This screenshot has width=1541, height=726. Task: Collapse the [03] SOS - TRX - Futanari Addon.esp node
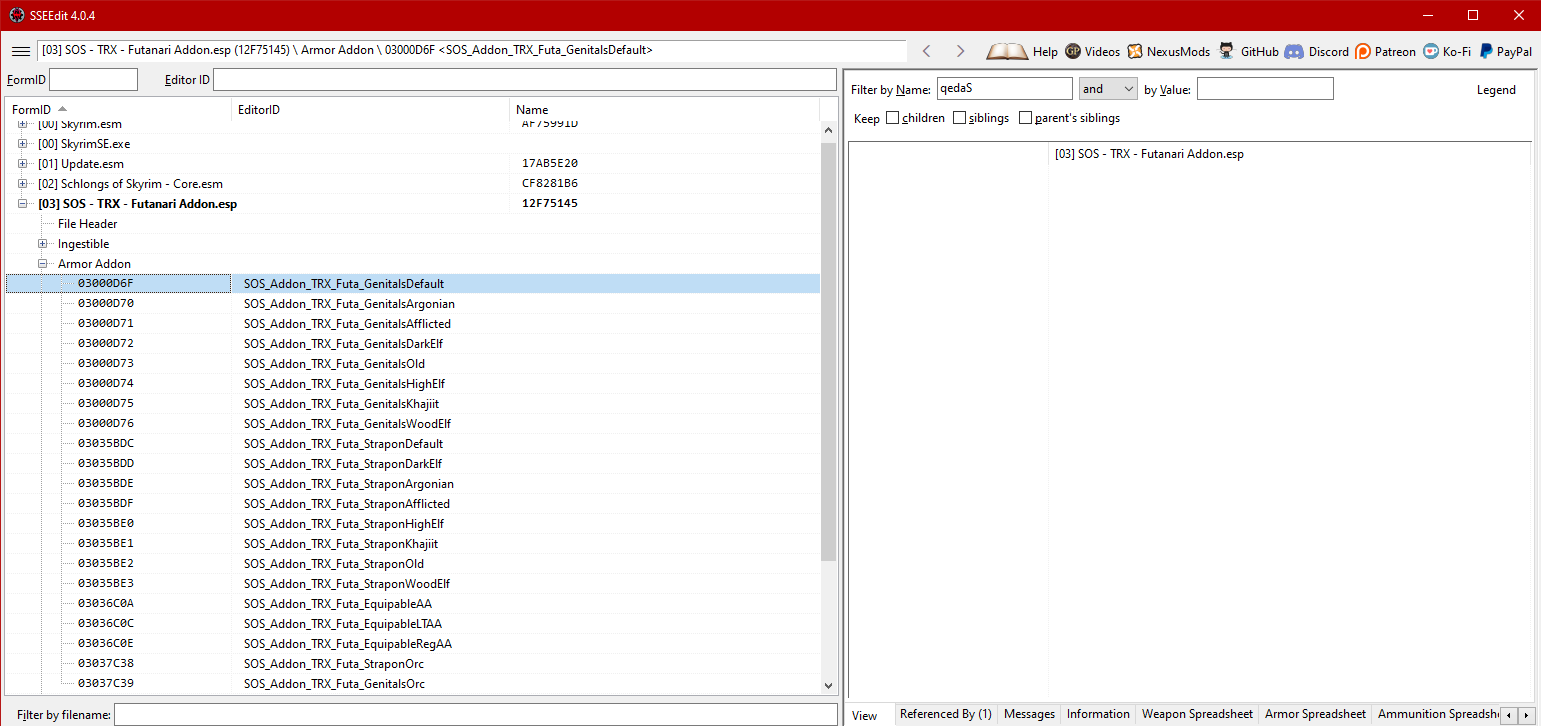23,204
